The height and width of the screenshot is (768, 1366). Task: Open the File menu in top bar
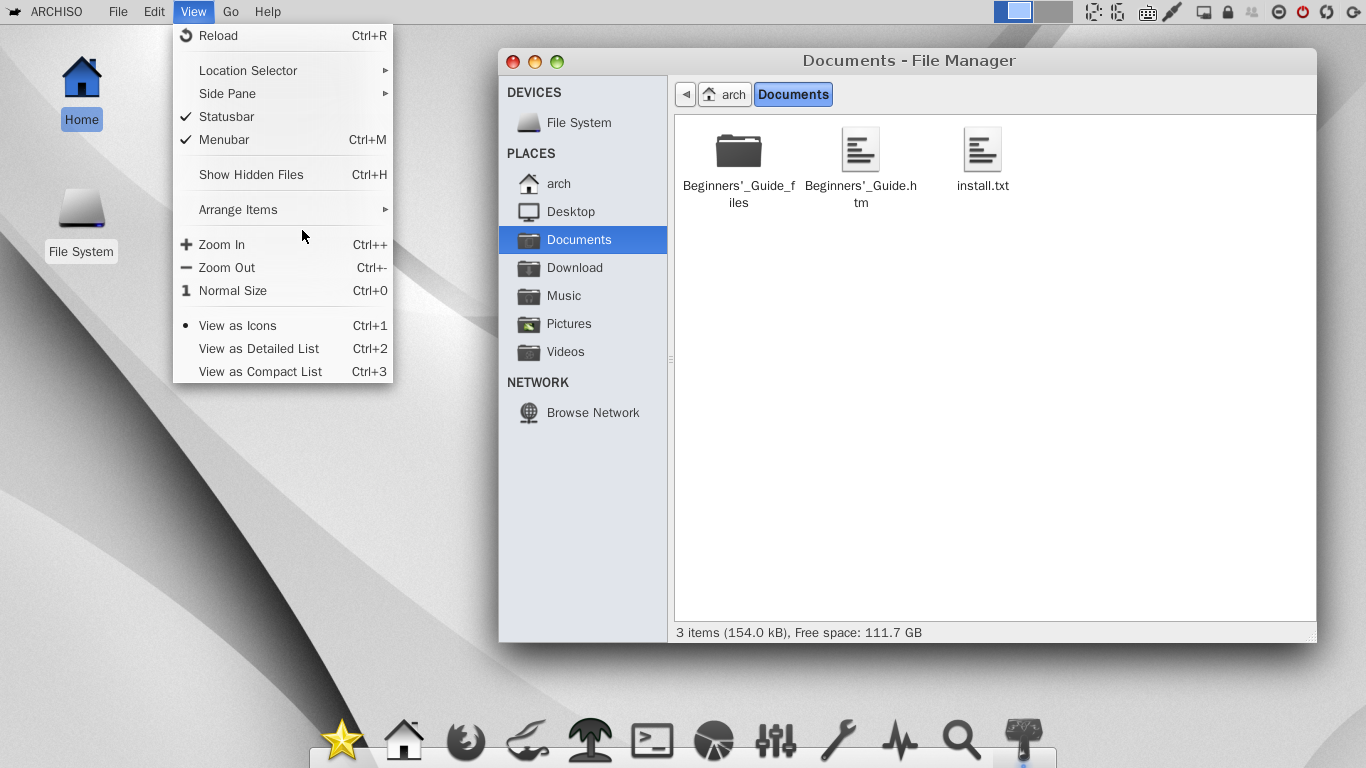(118, 12)
